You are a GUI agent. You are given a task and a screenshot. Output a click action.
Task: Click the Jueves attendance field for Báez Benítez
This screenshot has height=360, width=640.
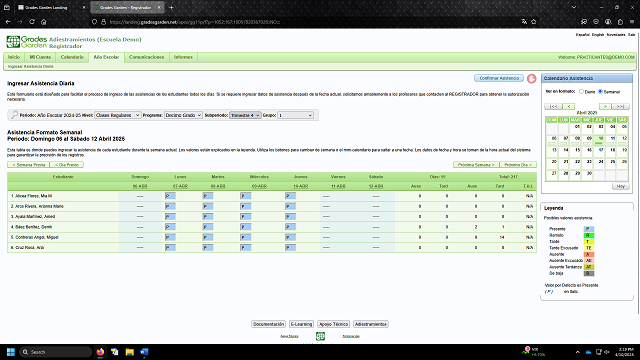tap(290, 227)
